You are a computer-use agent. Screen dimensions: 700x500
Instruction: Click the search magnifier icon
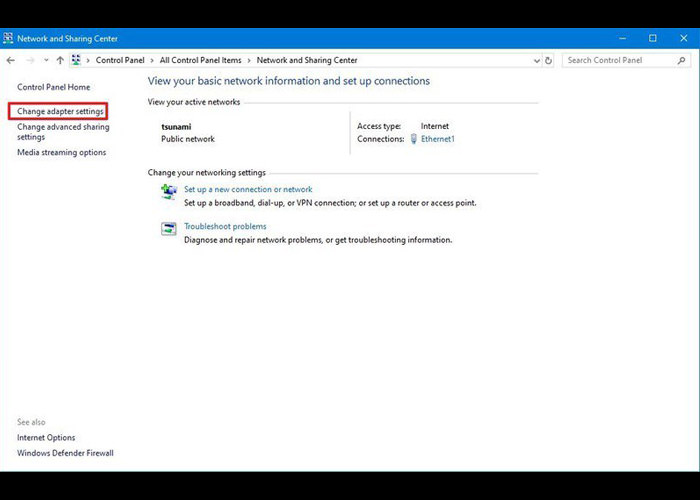pyautogui.click(x=681, y=60)
